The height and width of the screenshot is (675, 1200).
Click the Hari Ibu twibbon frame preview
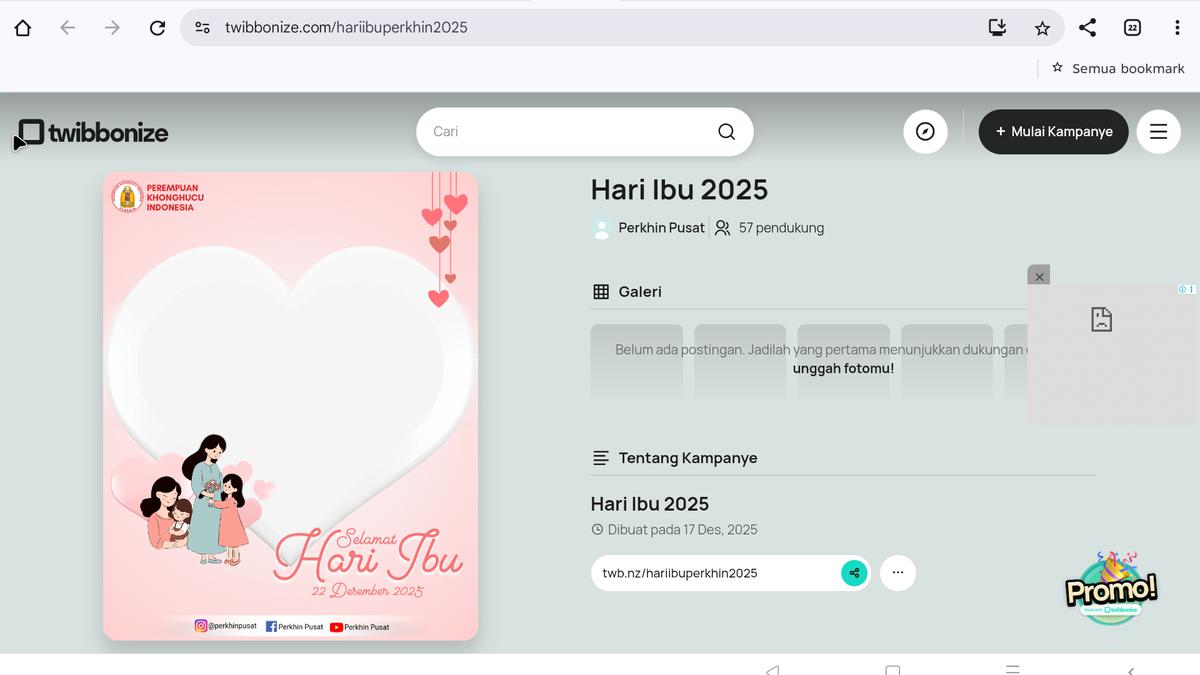coord(289,405)
